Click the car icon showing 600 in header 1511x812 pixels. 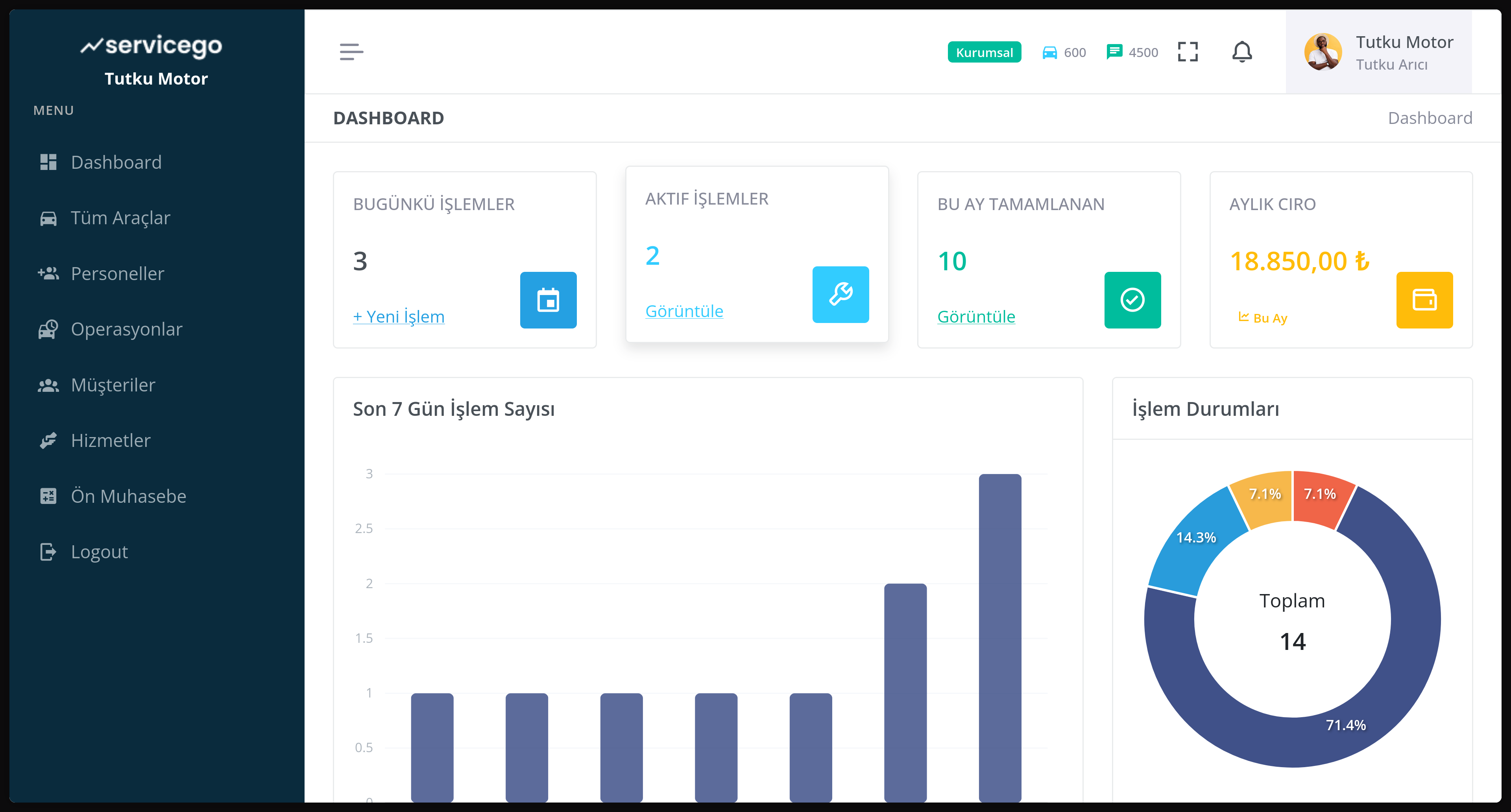pyautogui.click(x=1050, y=52)
